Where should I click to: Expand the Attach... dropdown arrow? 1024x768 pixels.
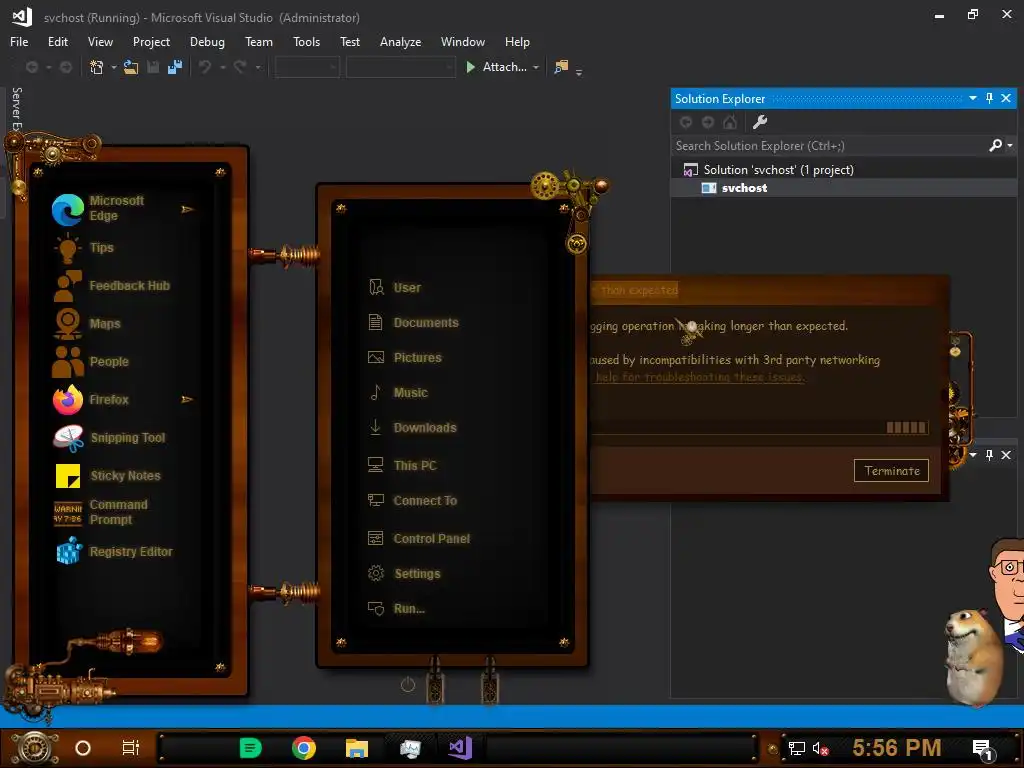(536, 67)
